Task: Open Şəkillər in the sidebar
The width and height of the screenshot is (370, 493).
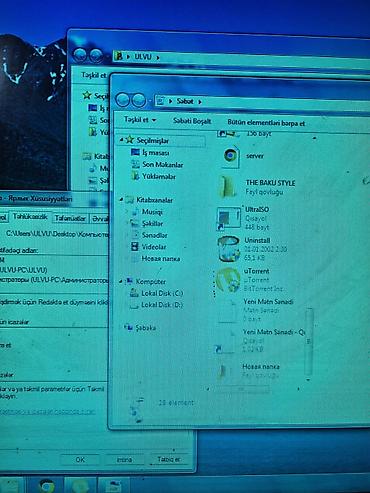Action: (x=152, y=223)
